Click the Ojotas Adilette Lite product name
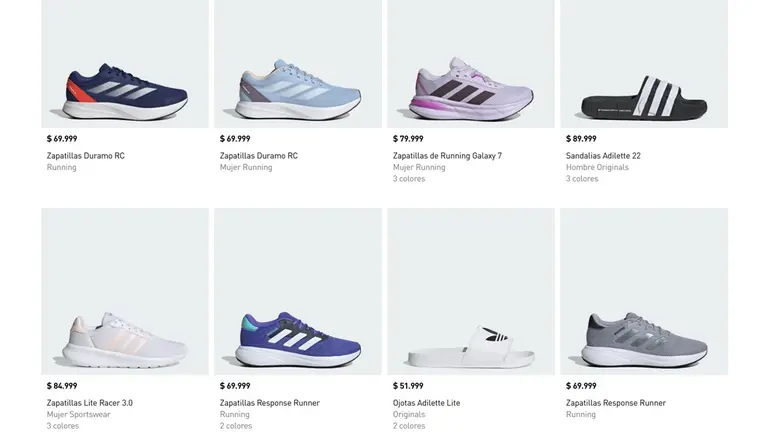Image resolution: width=768 pixels, height=434 pixels. tap(427, 403)
